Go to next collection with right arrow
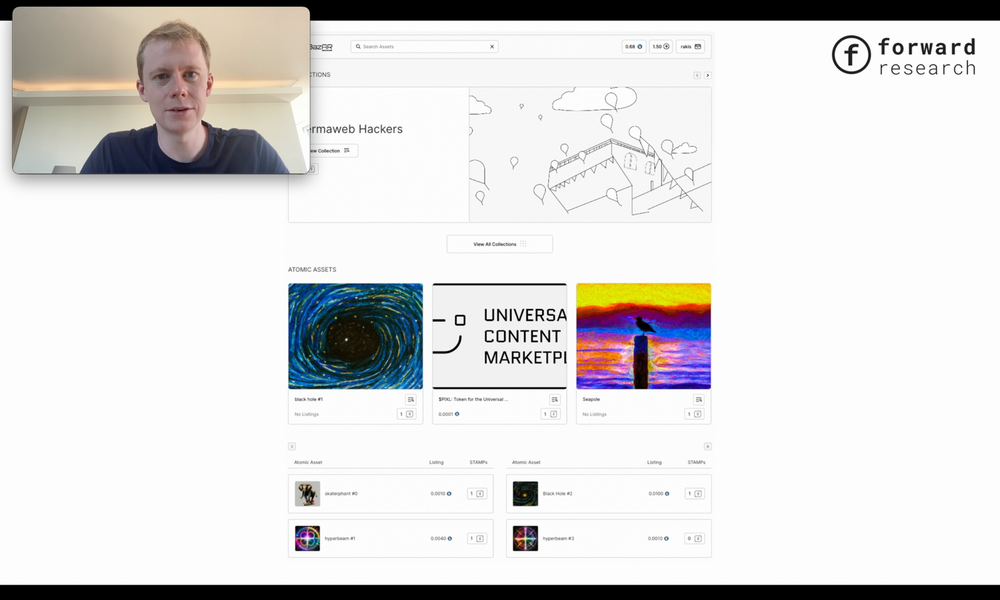Viewport: 1000px width, 600px height. [708, 75]
